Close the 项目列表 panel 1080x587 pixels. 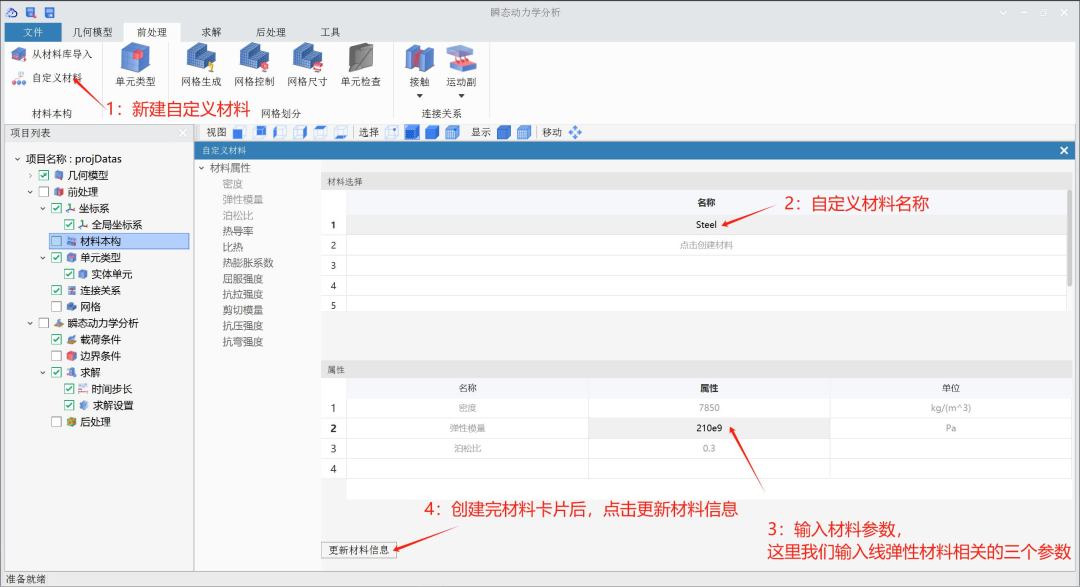[x=183, y=133]
